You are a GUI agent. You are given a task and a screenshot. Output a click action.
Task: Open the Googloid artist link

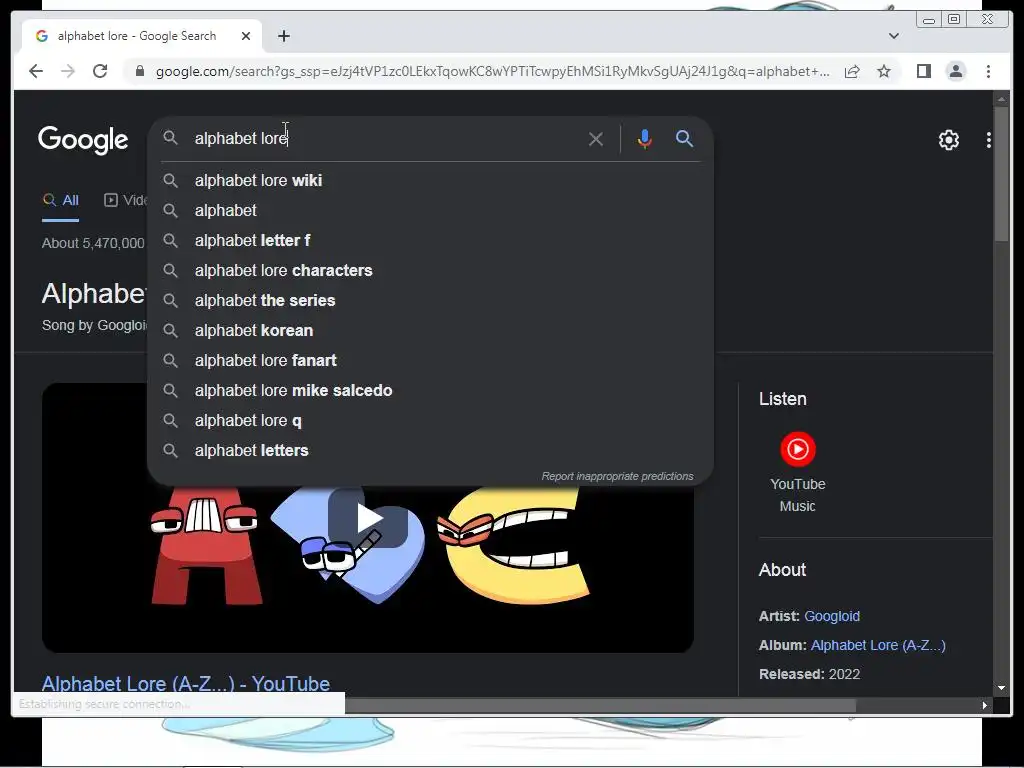(x=832, y=616)
